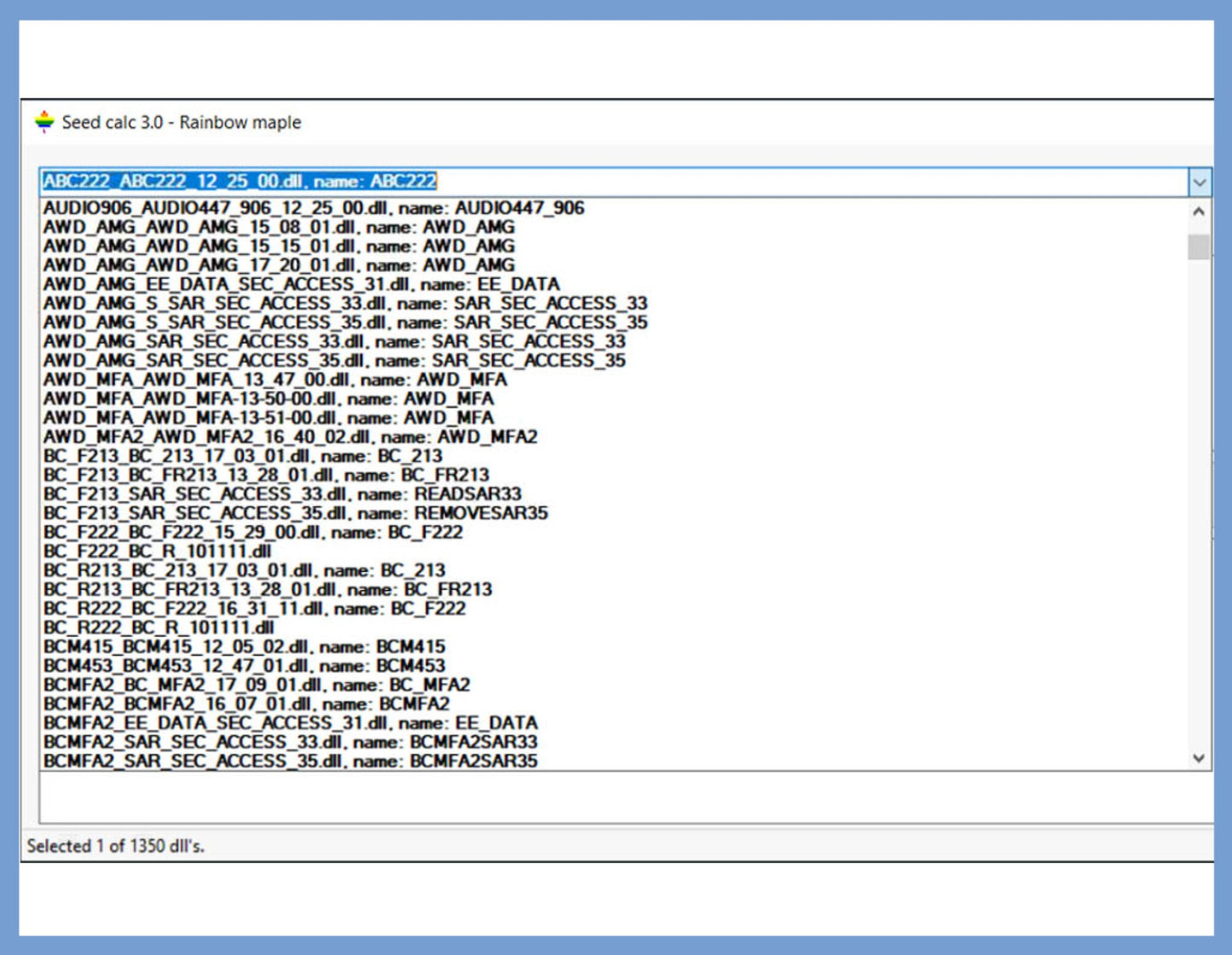Expand the DLL selection combo box arrow
Screen dimensions: 1232x955
click(1199, 182)
